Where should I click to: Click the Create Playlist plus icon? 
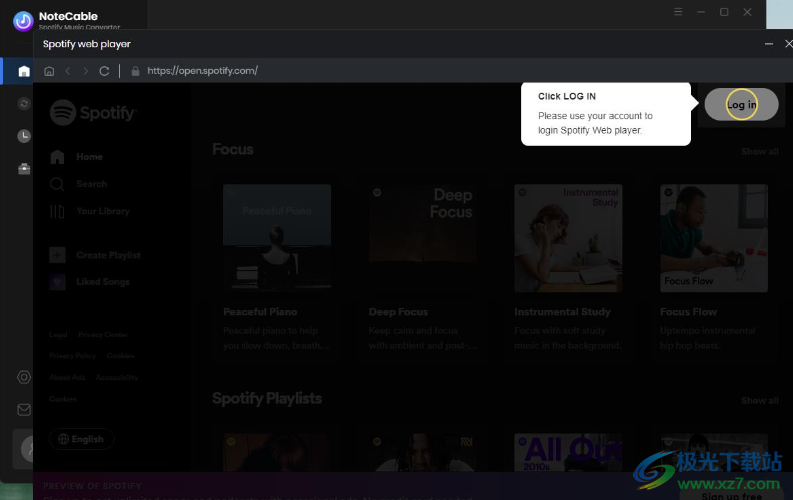tap(57, 255)
